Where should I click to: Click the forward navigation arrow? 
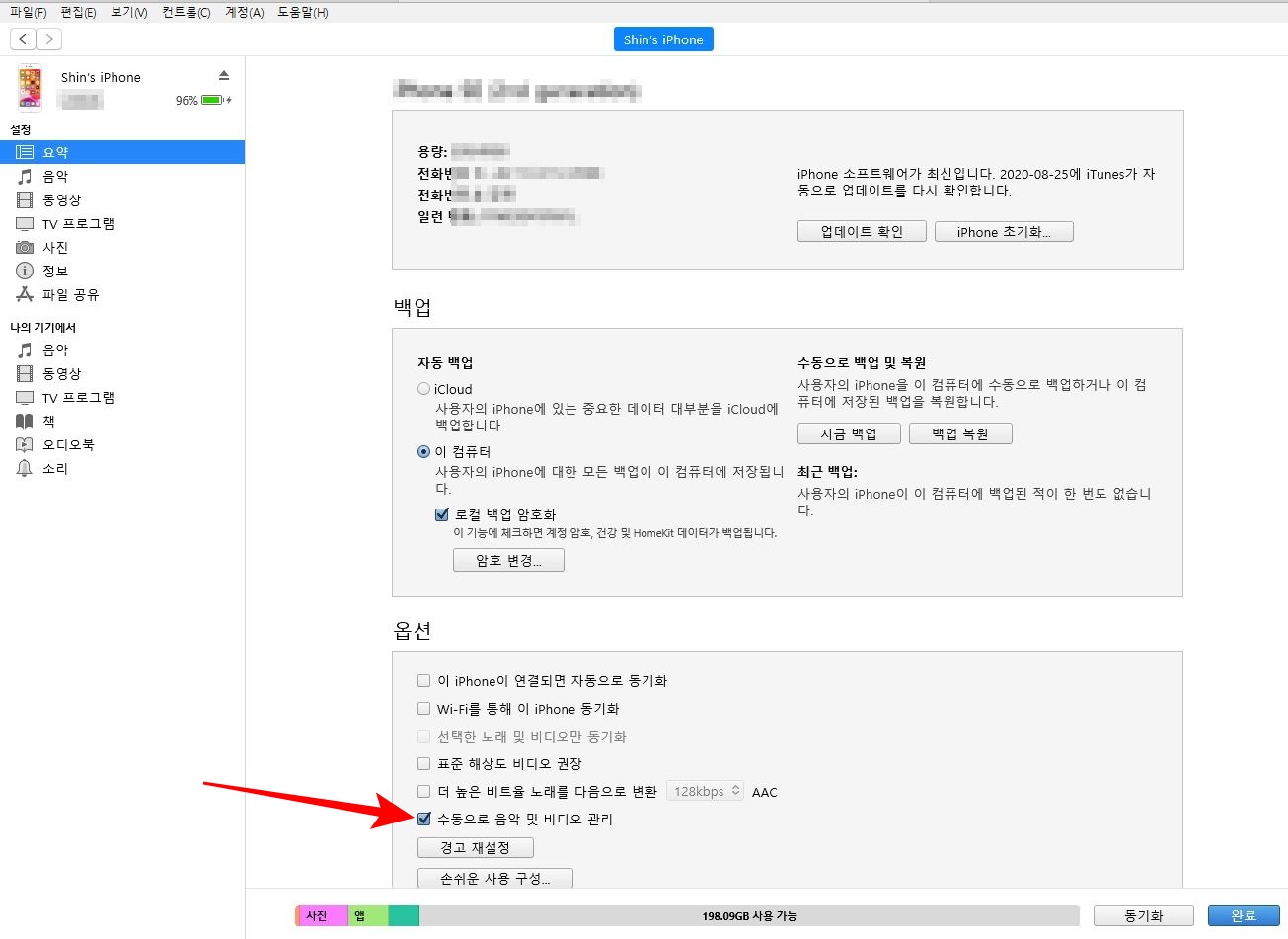point(48,39)
